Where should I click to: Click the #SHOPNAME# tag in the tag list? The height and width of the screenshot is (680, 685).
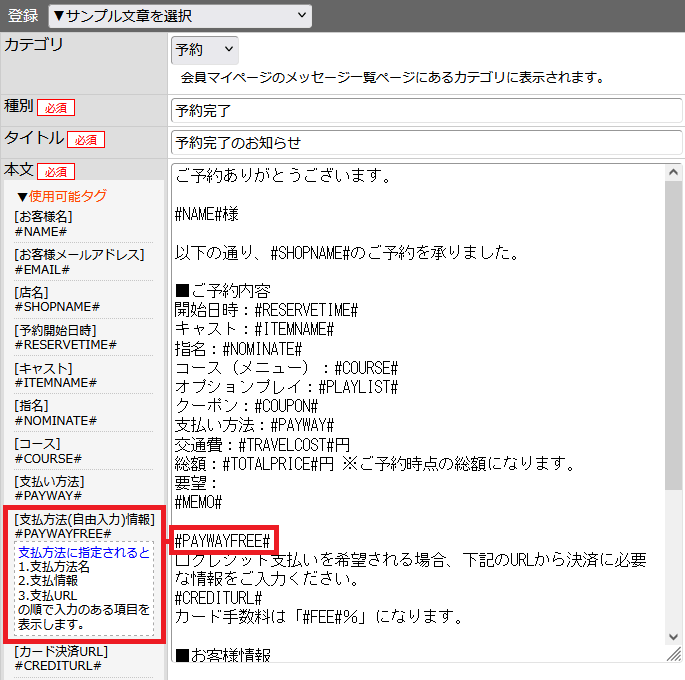tap(57, 307)
